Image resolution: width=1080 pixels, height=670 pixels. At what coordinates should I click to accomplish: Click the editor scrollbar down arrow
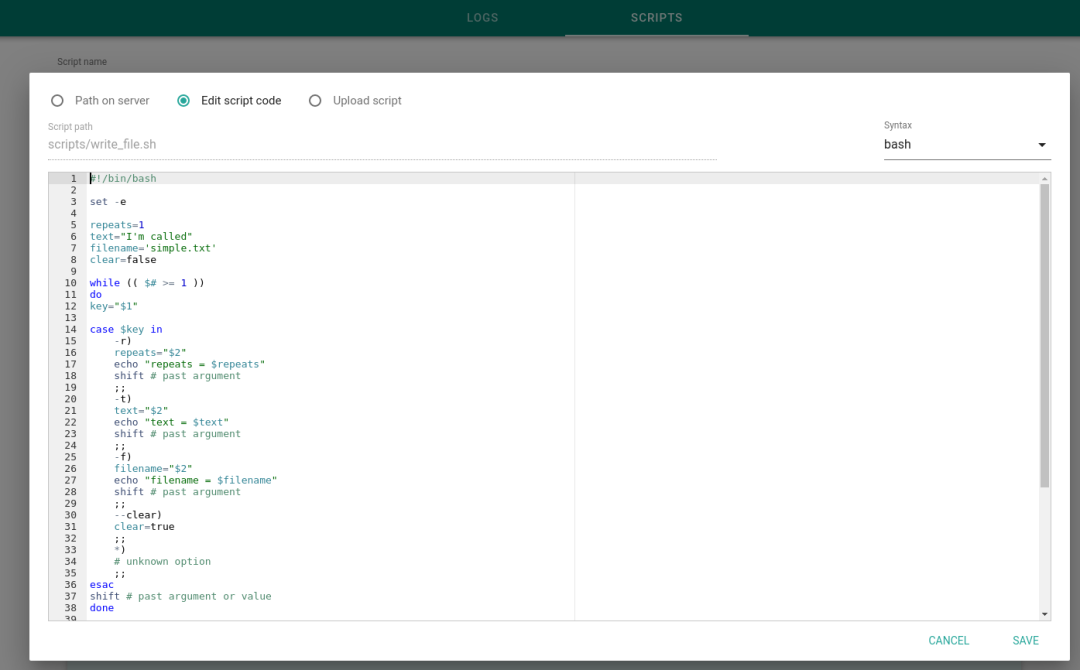click(1045, 613)
